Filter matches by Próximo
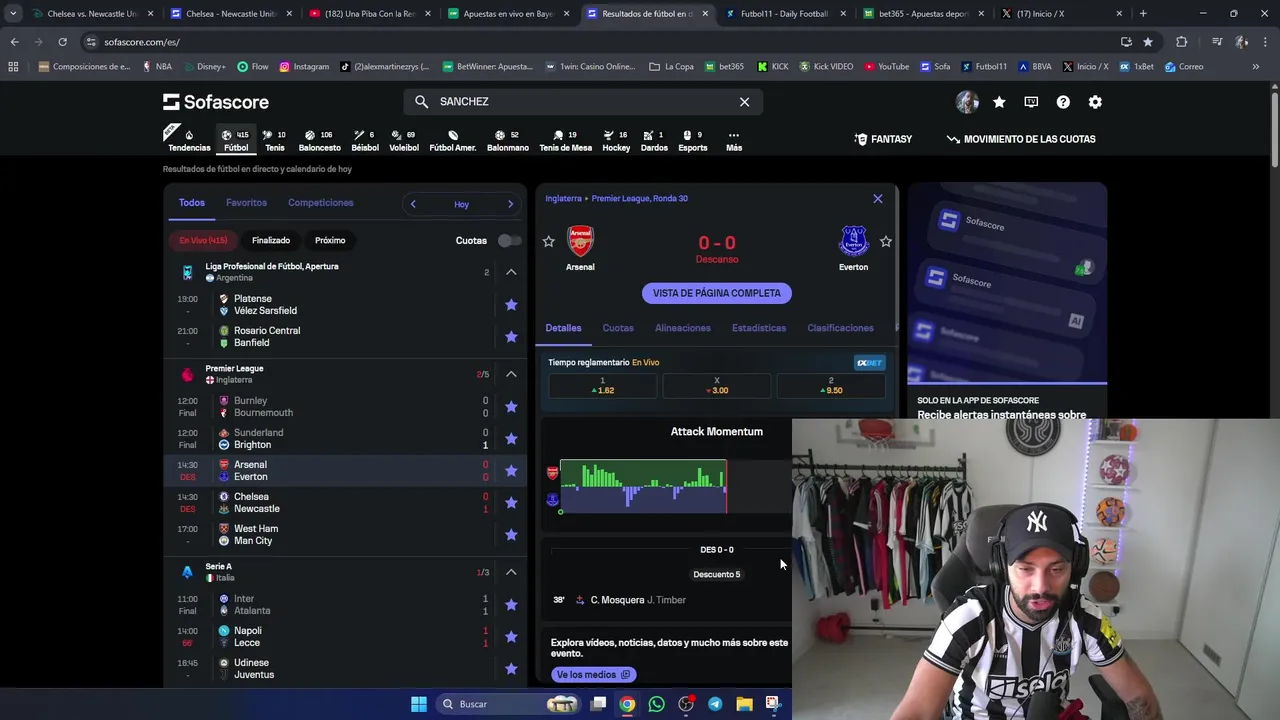1280x720 pixels. (330, 241)
